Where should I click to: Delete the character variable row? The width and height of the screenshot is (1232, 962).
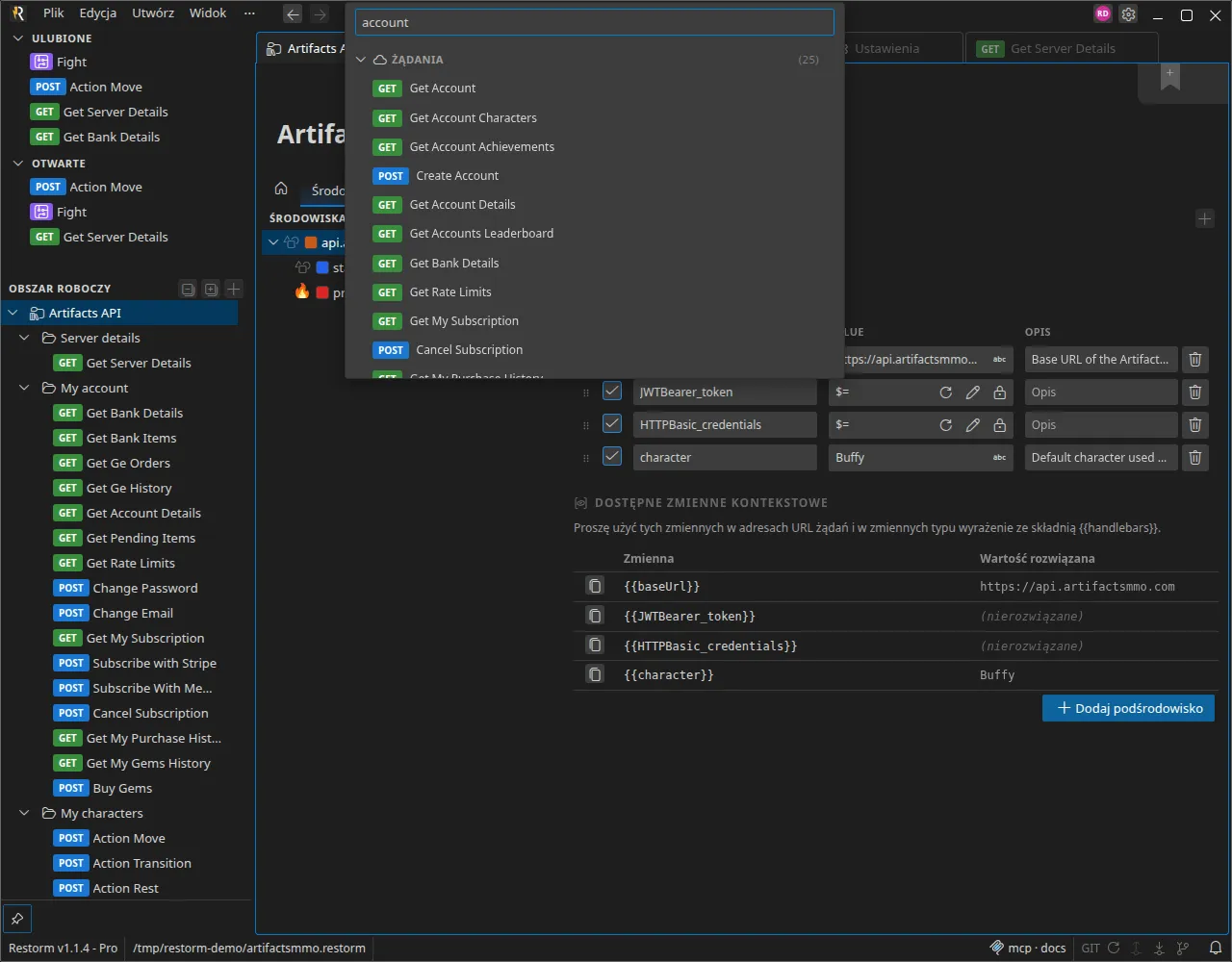pyautogui.click(x=1195, y=458)
